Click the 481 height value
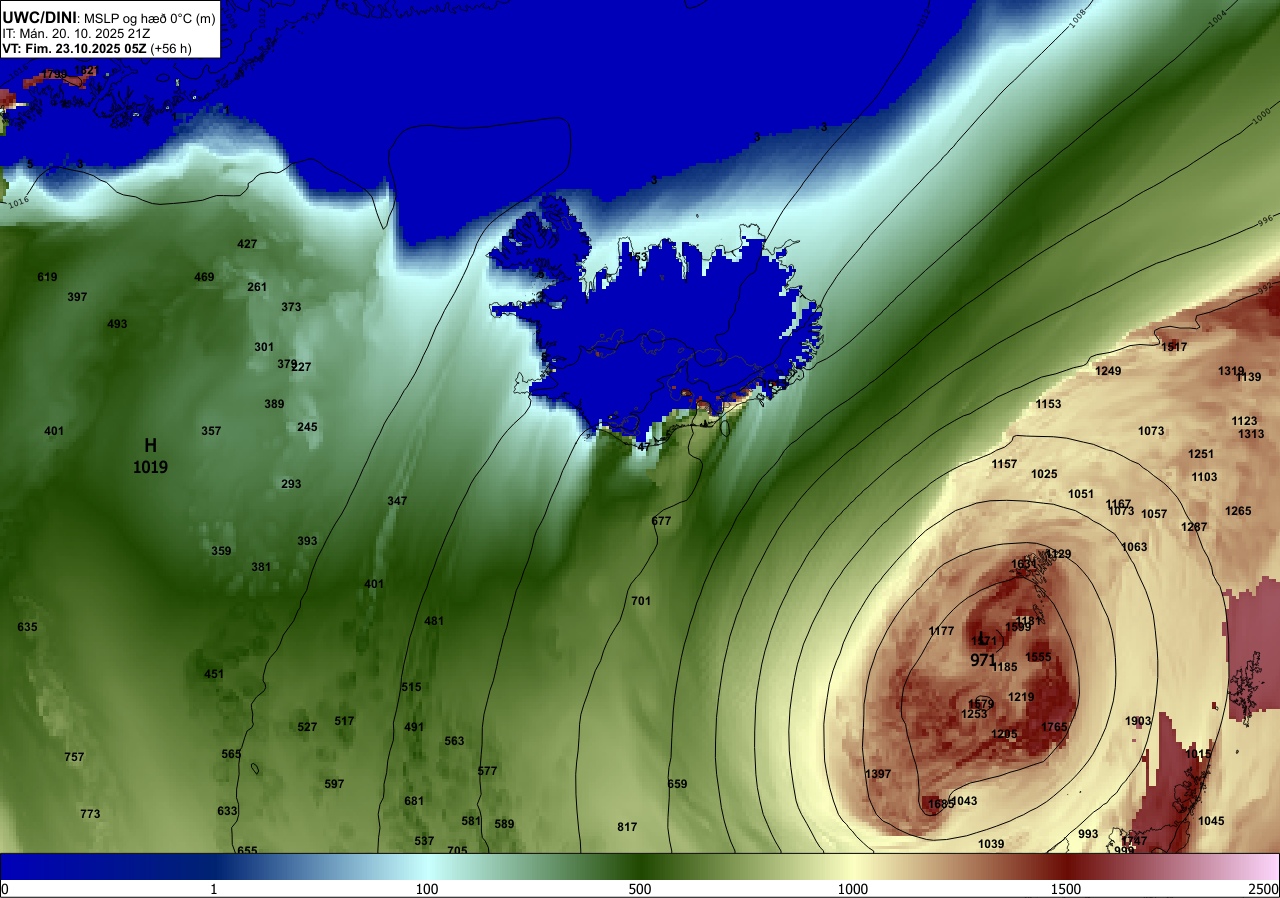 click(434, 621)
